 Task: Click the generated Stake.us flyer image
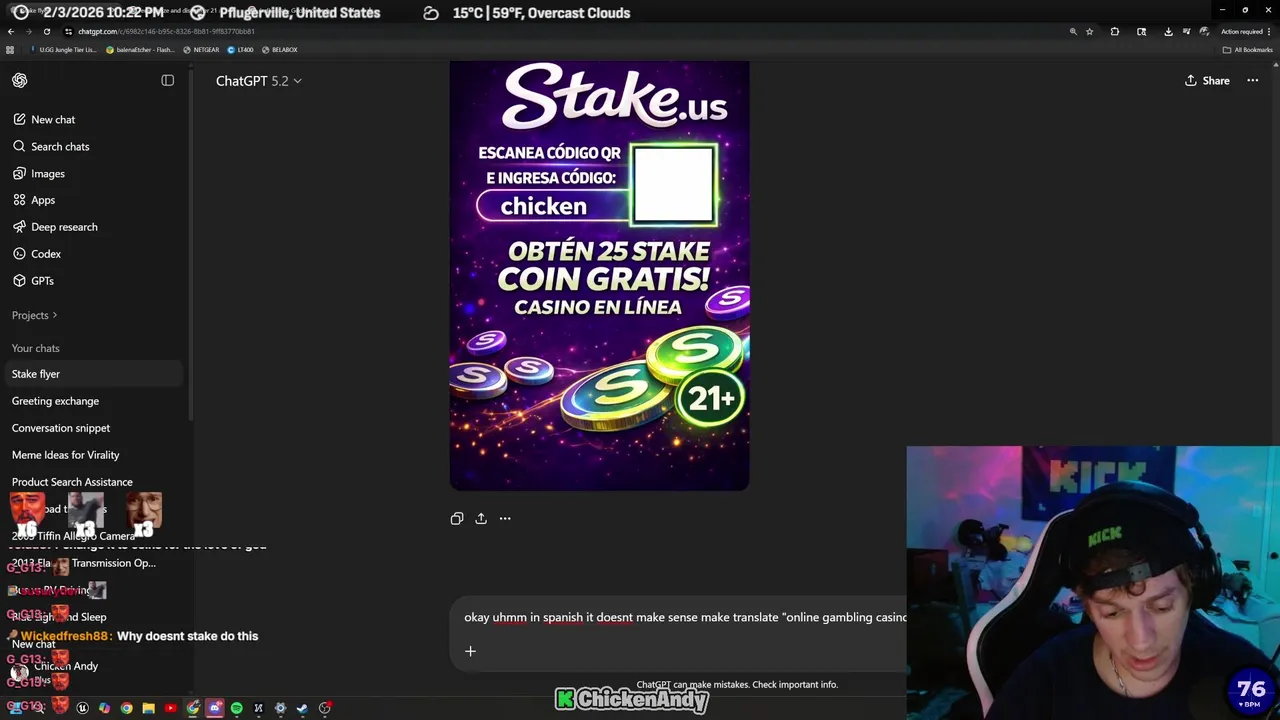click(599, 276)
